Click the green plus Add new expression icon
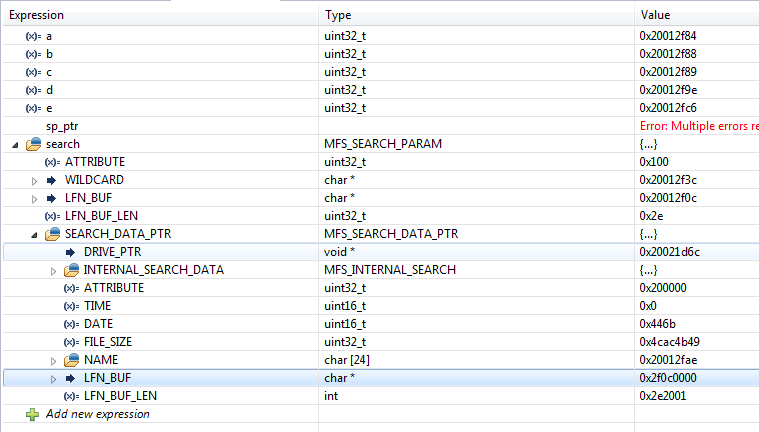This screenshot has width=759, height=432. coord(32,414)
